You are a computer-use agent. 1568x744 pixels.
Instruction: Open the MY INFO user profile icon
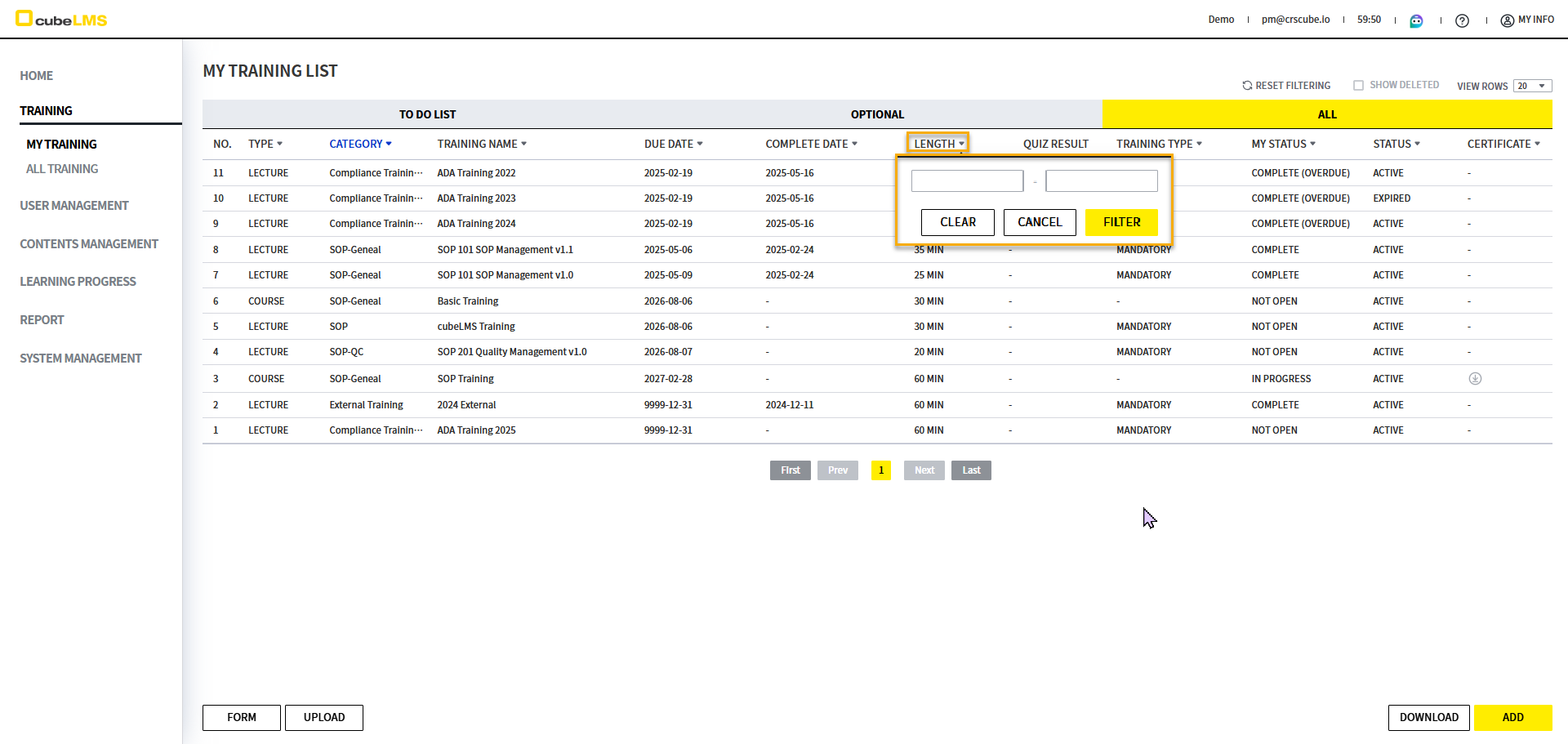tap(1507, 20)
